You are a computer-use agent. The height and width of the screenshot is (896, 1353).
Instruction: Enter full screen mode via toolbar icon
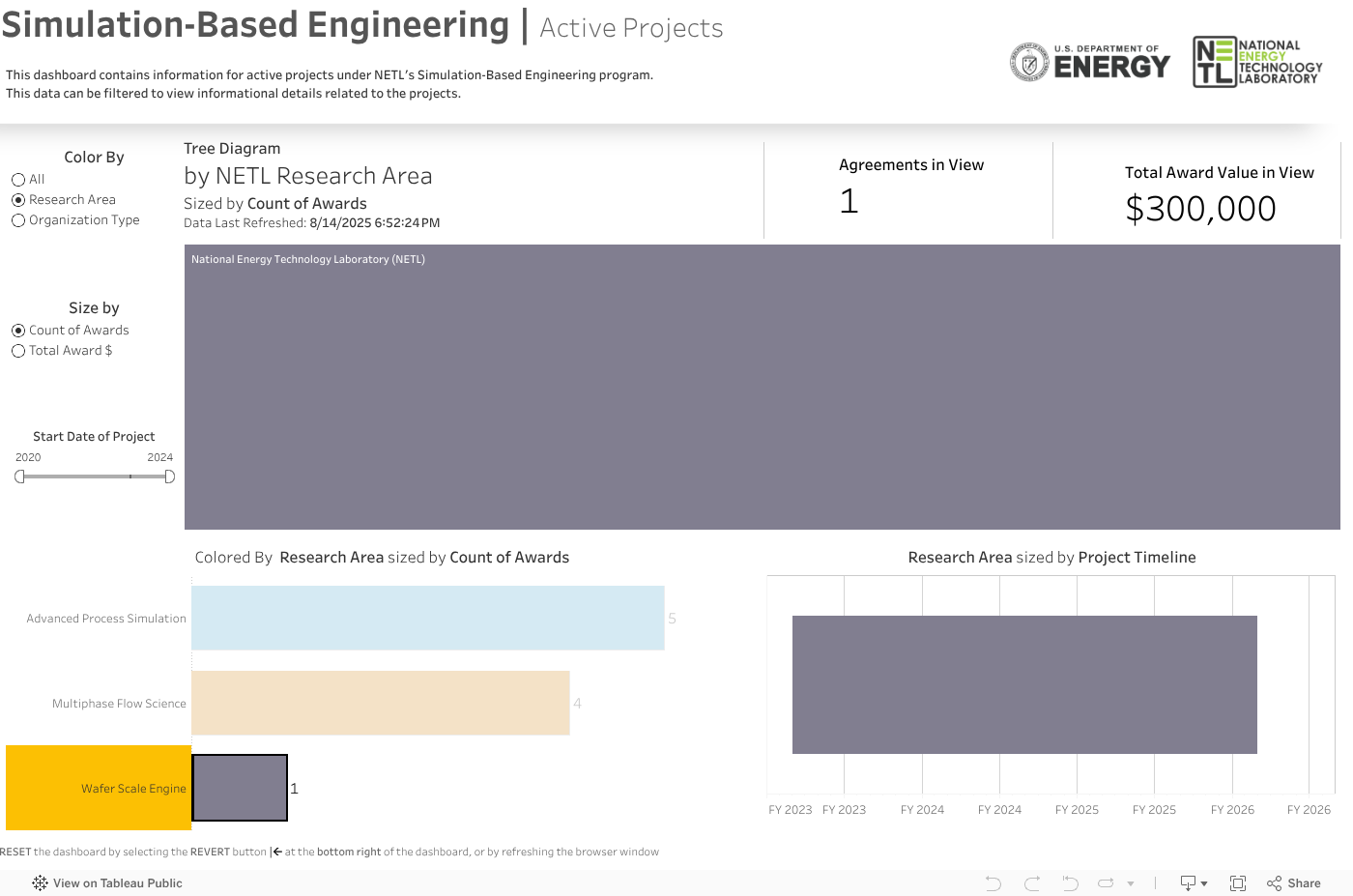tap(1237, 883)
